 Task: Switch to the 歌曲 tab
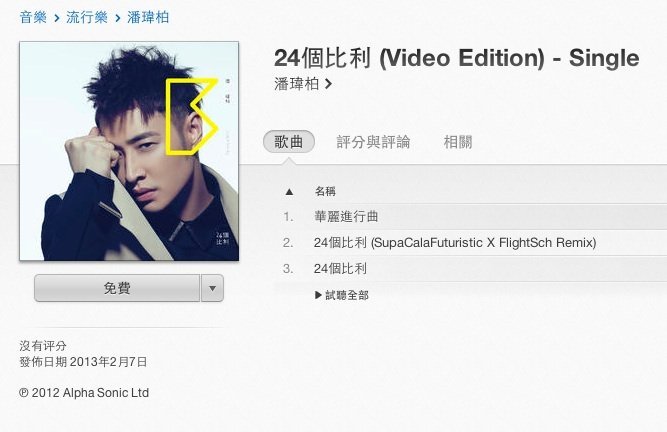pos(289,142)
